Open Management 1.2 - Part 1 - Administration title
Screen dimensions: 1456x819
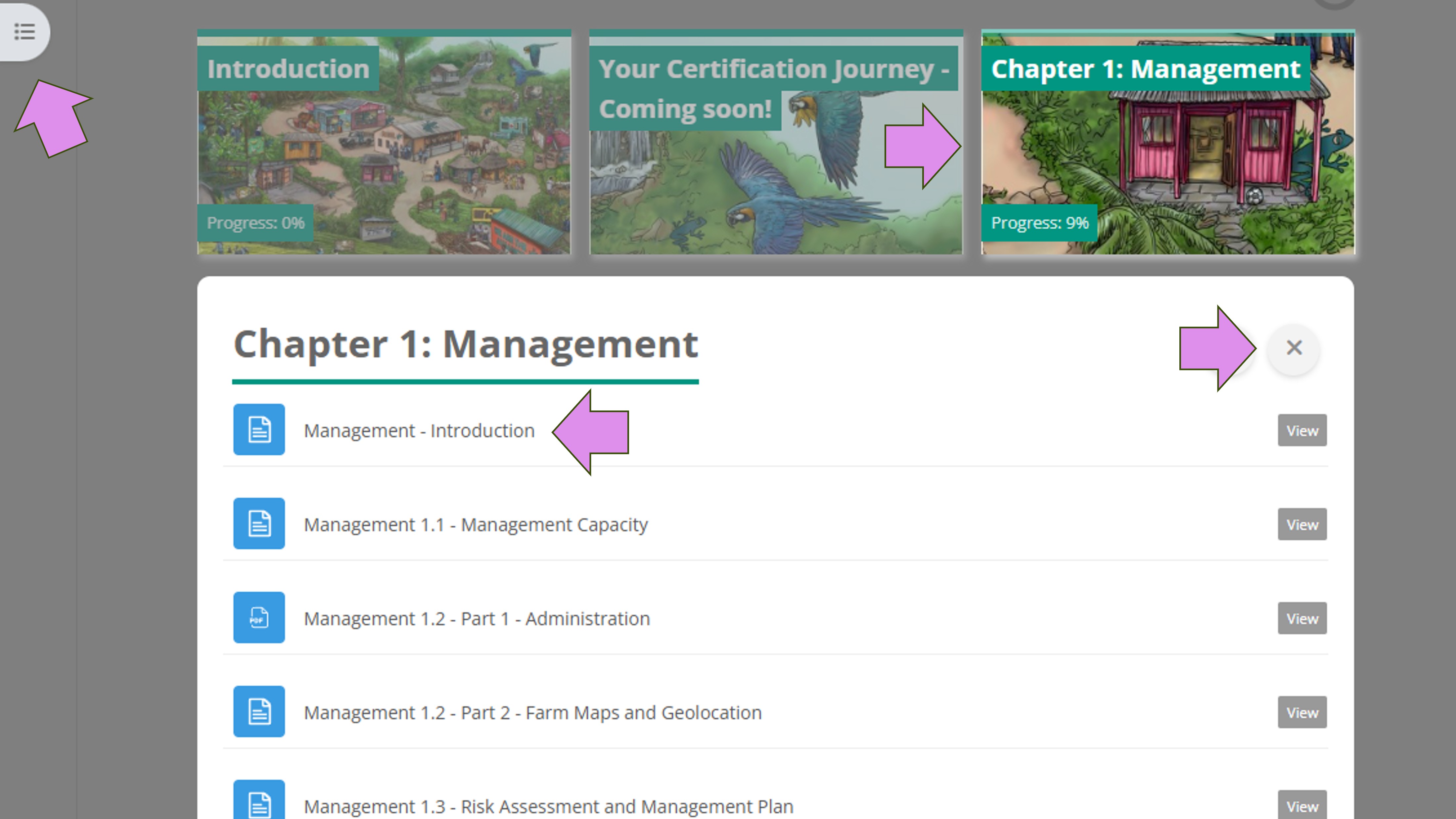(x=477, y=618)
